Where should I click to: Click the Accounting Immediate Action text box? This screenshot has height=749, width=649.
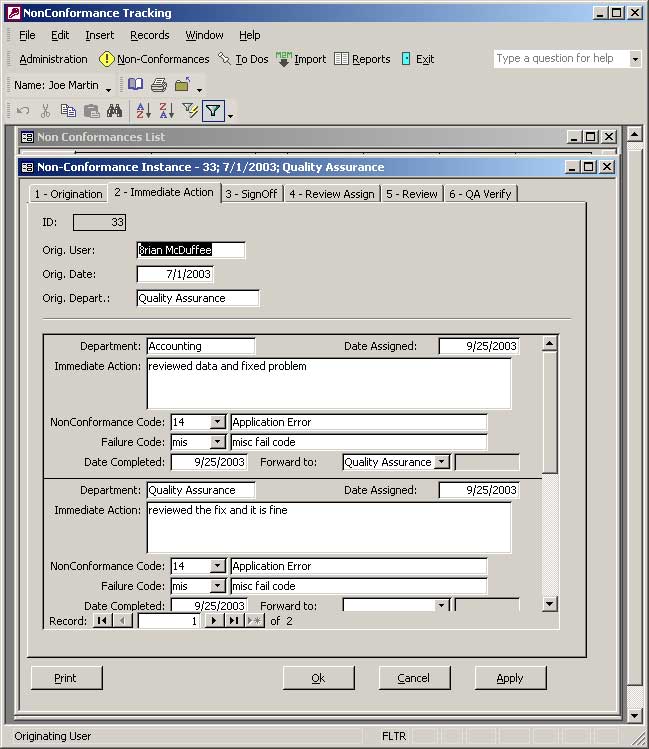[x=329, y=384]
